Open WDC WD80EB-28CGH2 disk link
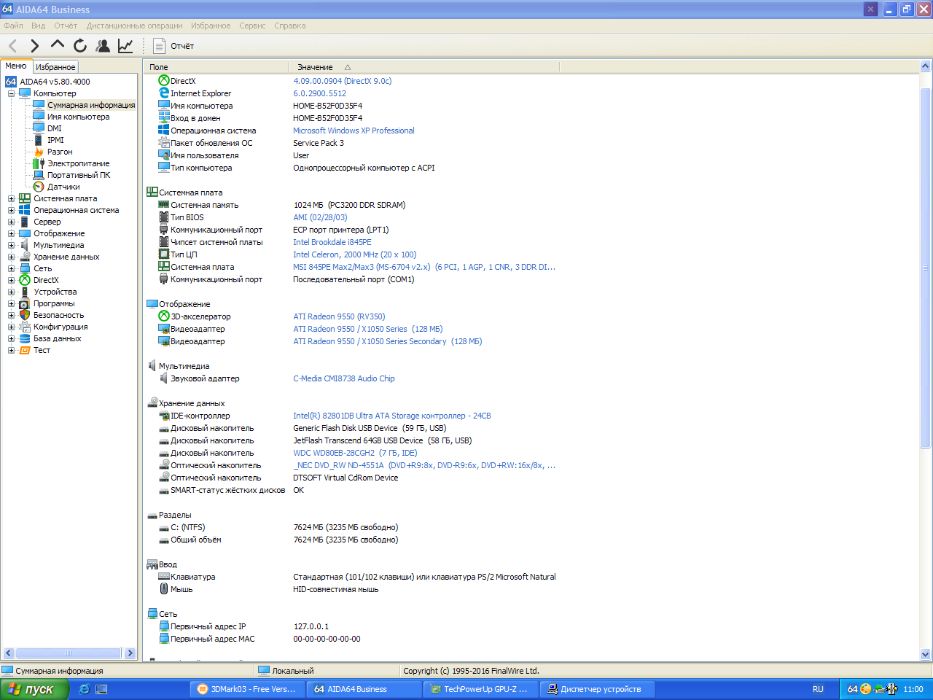The height and width of the screenshot is (700, 933). [x=355, y=453]
